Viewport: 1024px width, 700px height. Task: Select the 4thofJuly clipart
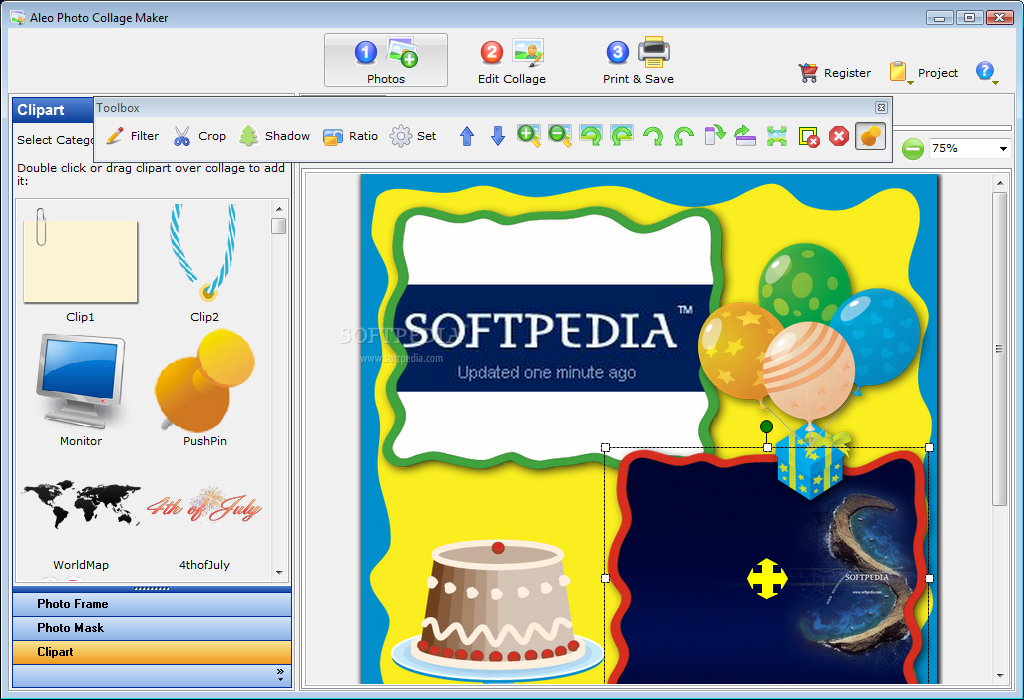204,528
